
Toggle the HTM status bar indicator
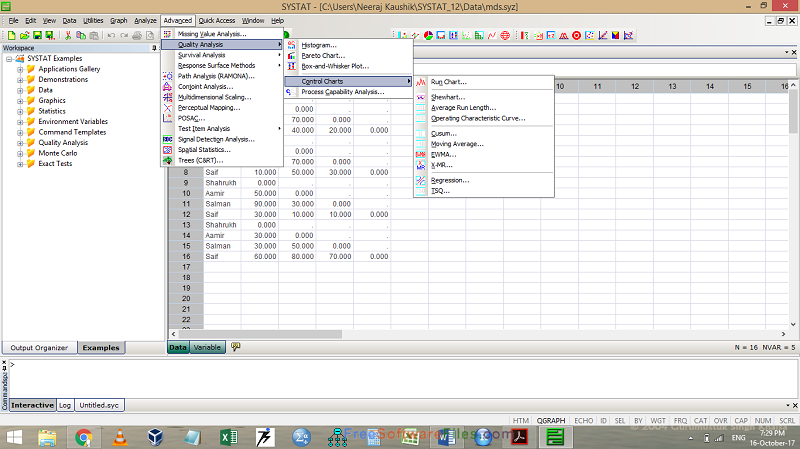[x=521, y=420]
